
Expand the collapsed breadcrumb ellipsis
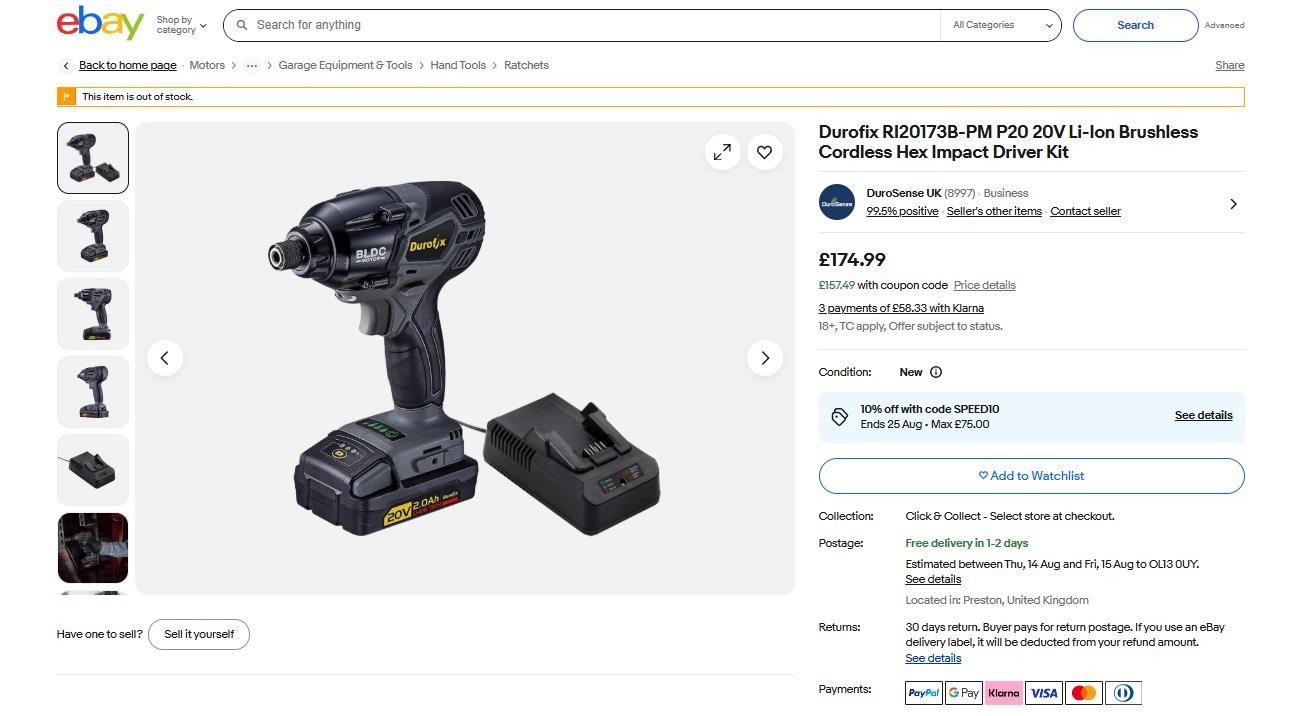coord(252,66)
